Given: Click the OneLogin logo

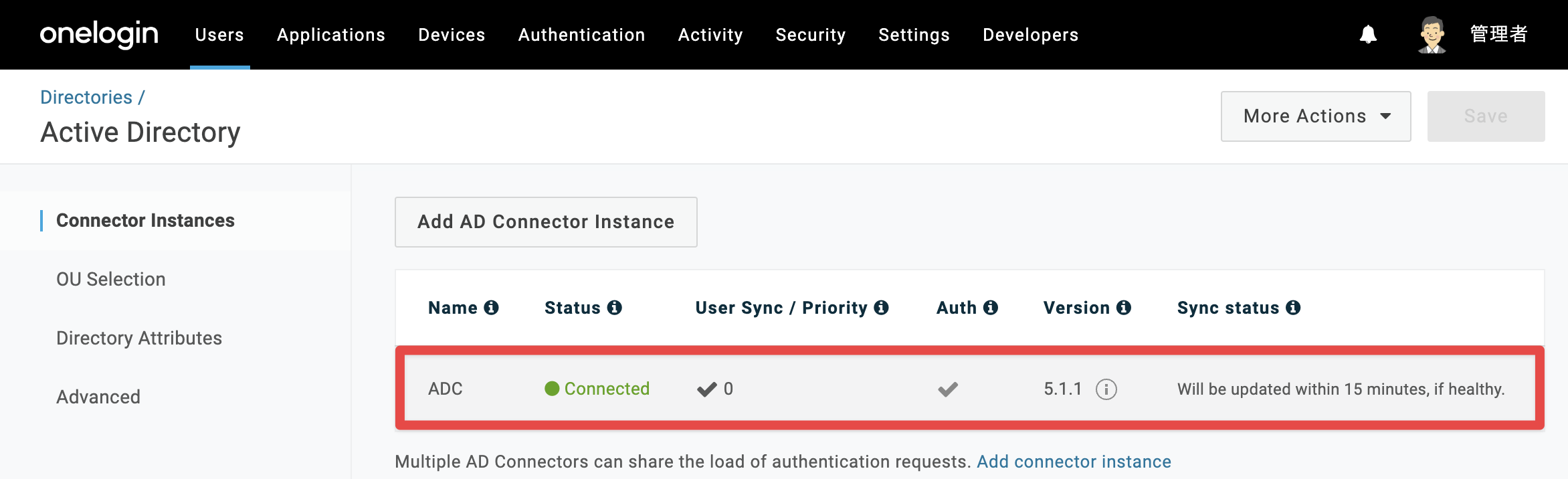Looking at the screenshot, I should 99,34.
